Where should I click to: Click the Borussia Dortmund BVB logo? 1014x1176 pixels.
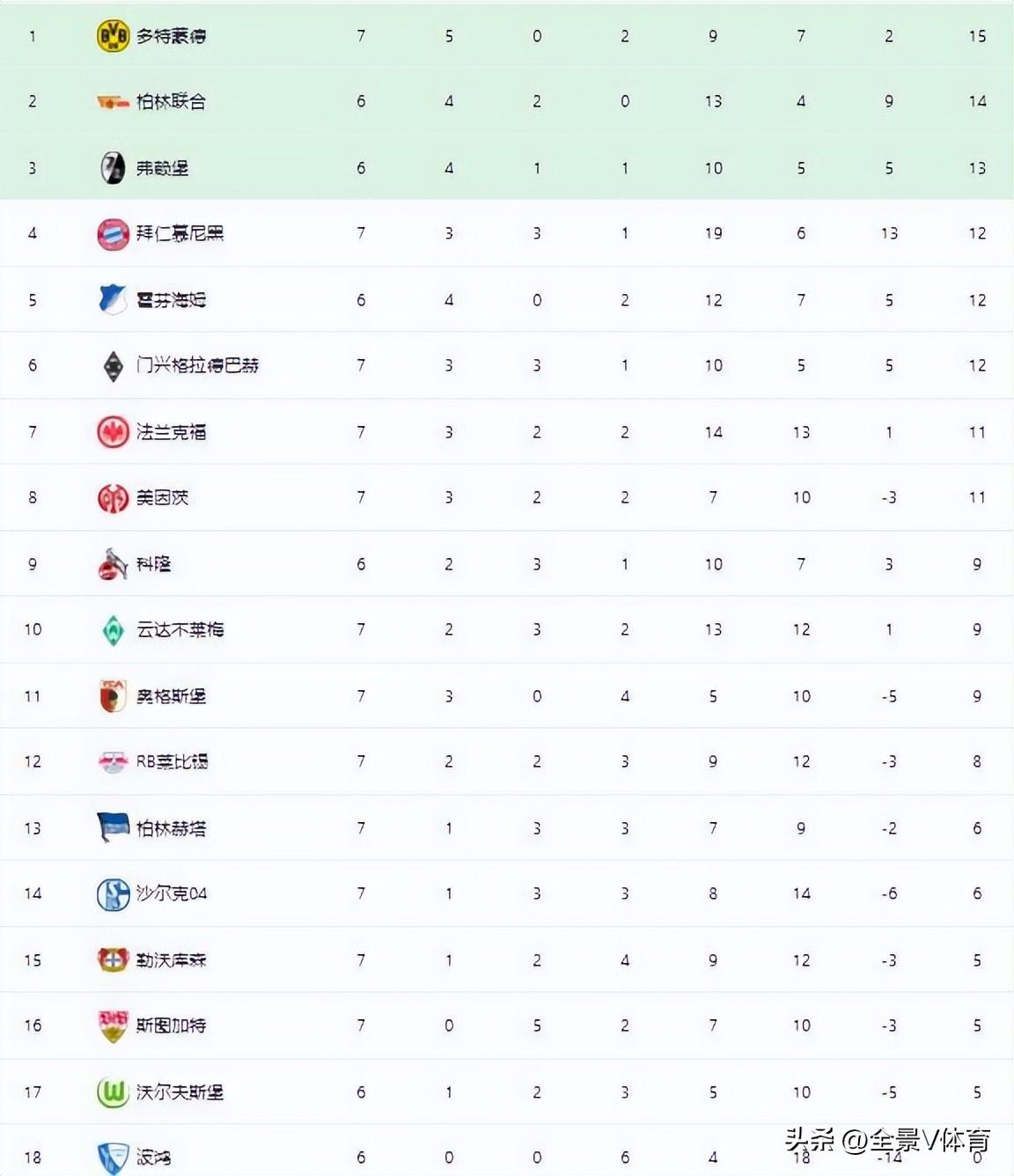coord(113,36)
